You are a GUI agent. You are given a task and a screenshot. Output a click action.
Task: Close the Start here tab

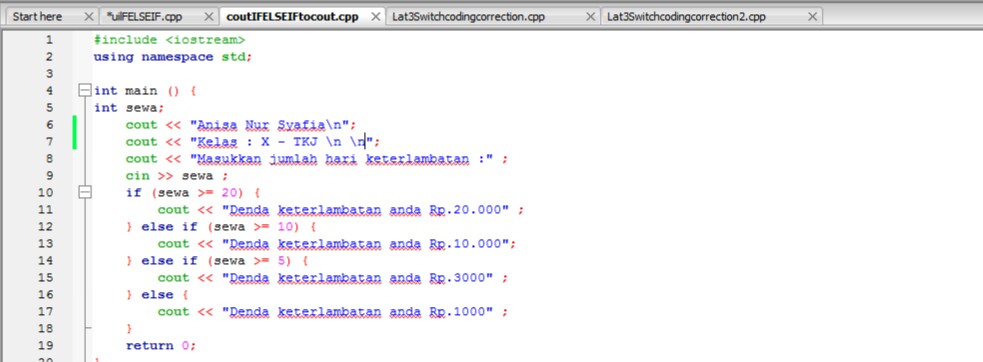[x=89, y=17]
